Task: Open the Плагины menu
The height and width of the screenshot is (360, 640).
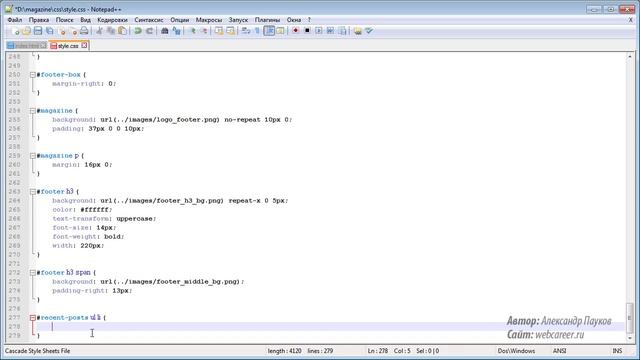Action: pyautogui.click(x=267, y=20)
